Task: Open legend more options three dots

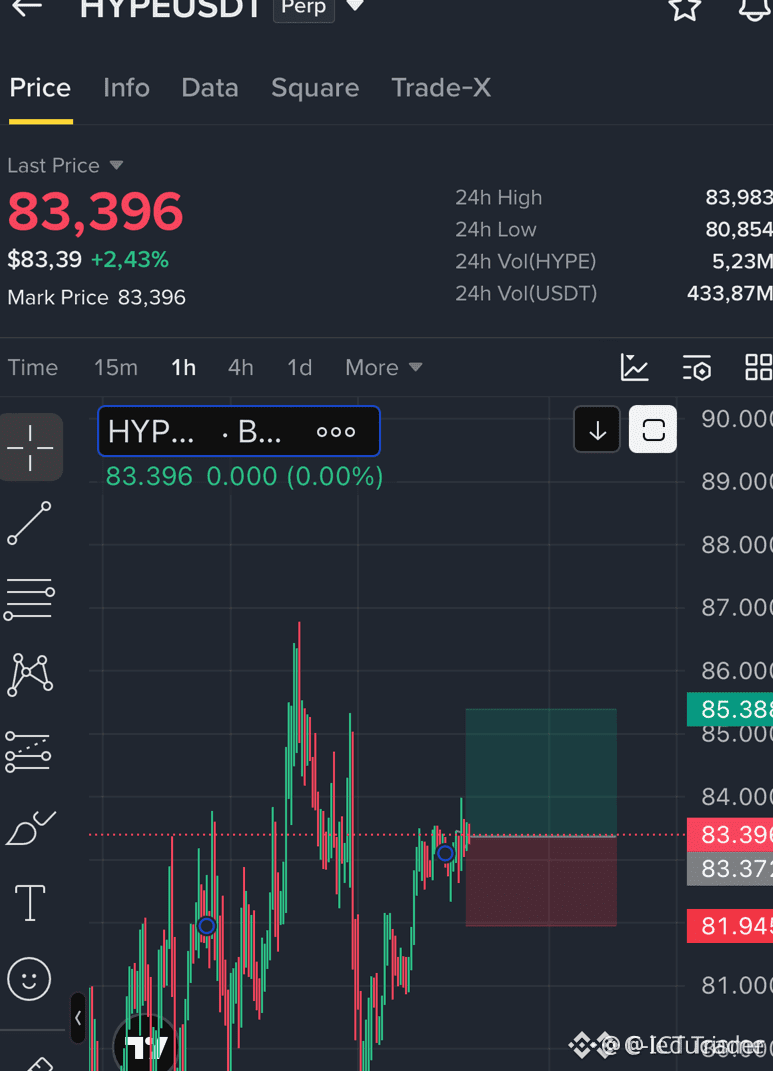Action: pyautogui.click(x=336, y=432)
